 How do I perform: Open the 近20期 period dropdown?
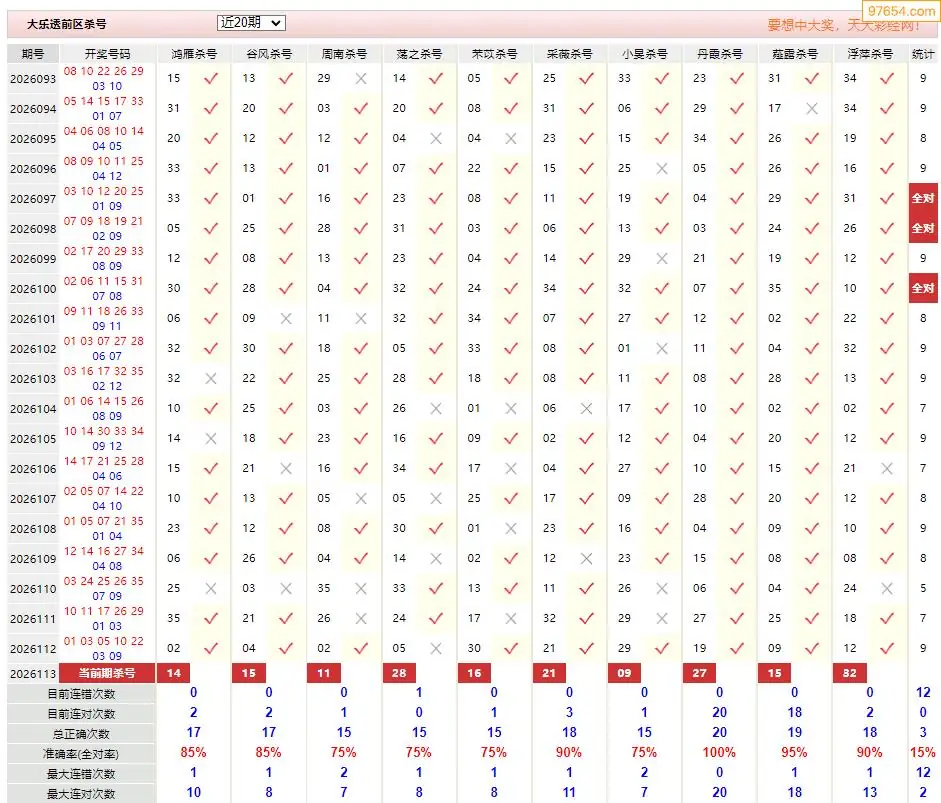(251, 23)
